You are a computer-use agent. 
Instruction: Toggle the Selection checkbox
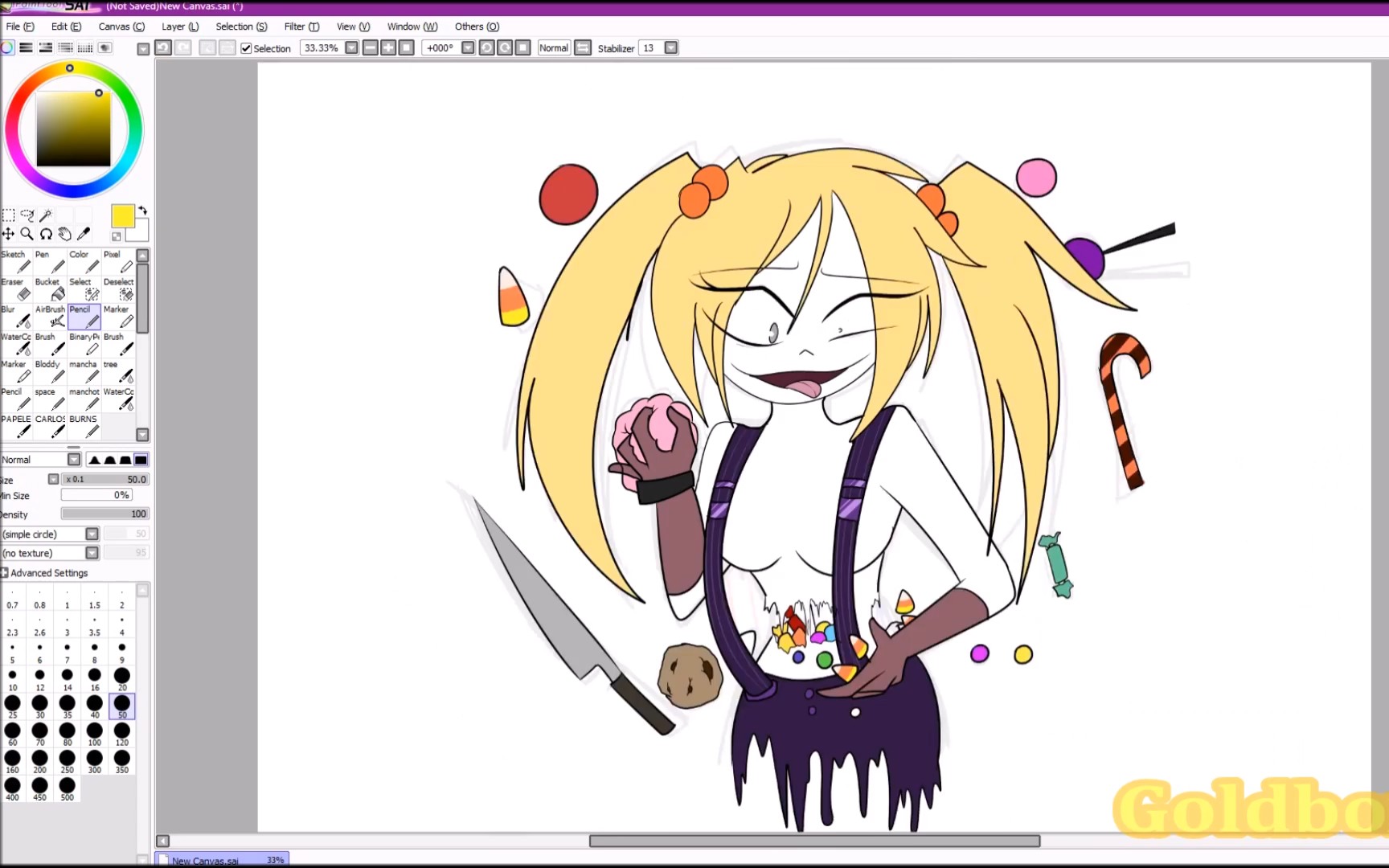click(246, 48)
